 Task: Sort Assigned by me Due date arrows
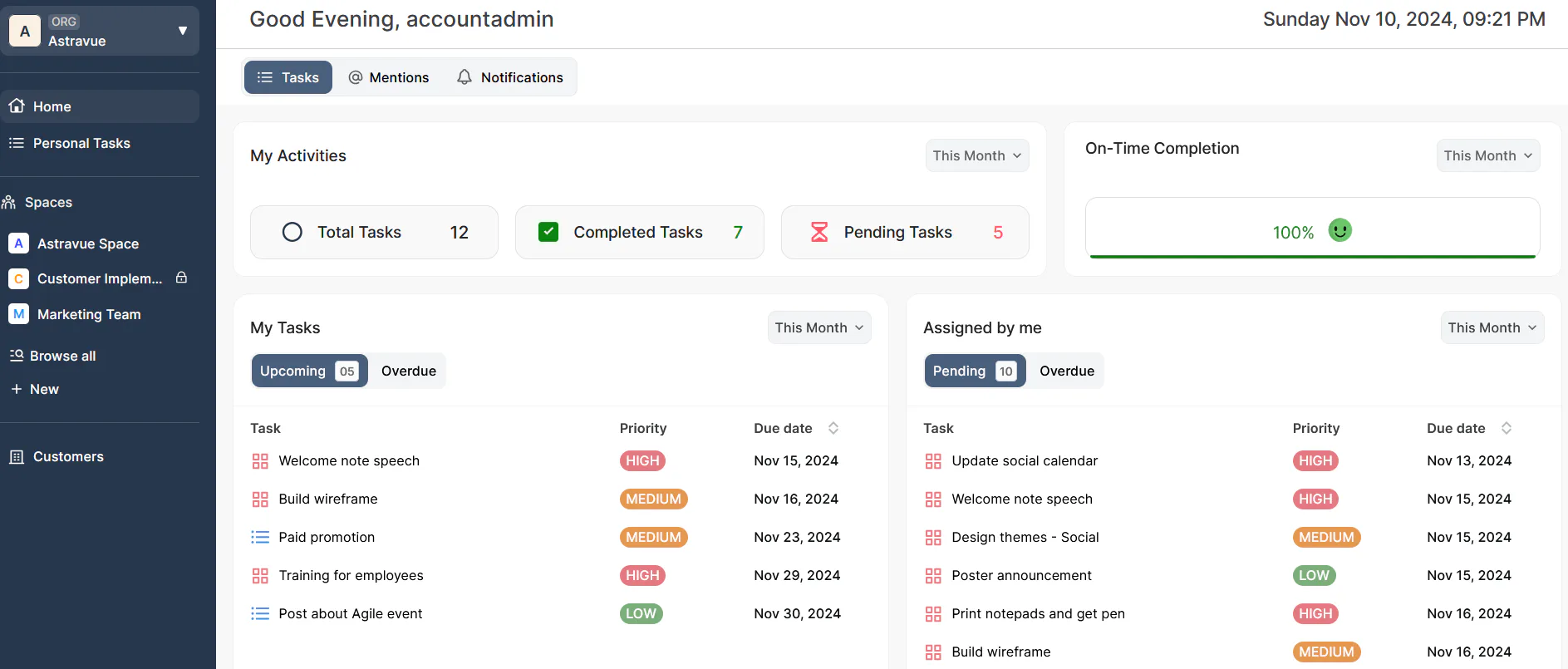[1507, 428]
